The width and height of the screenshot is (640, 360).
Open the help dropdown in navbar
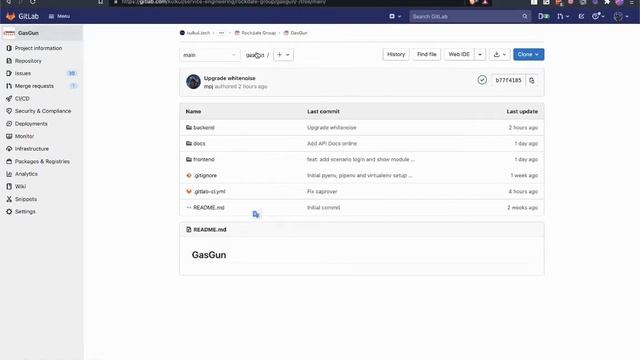click(x=598, y=16)
